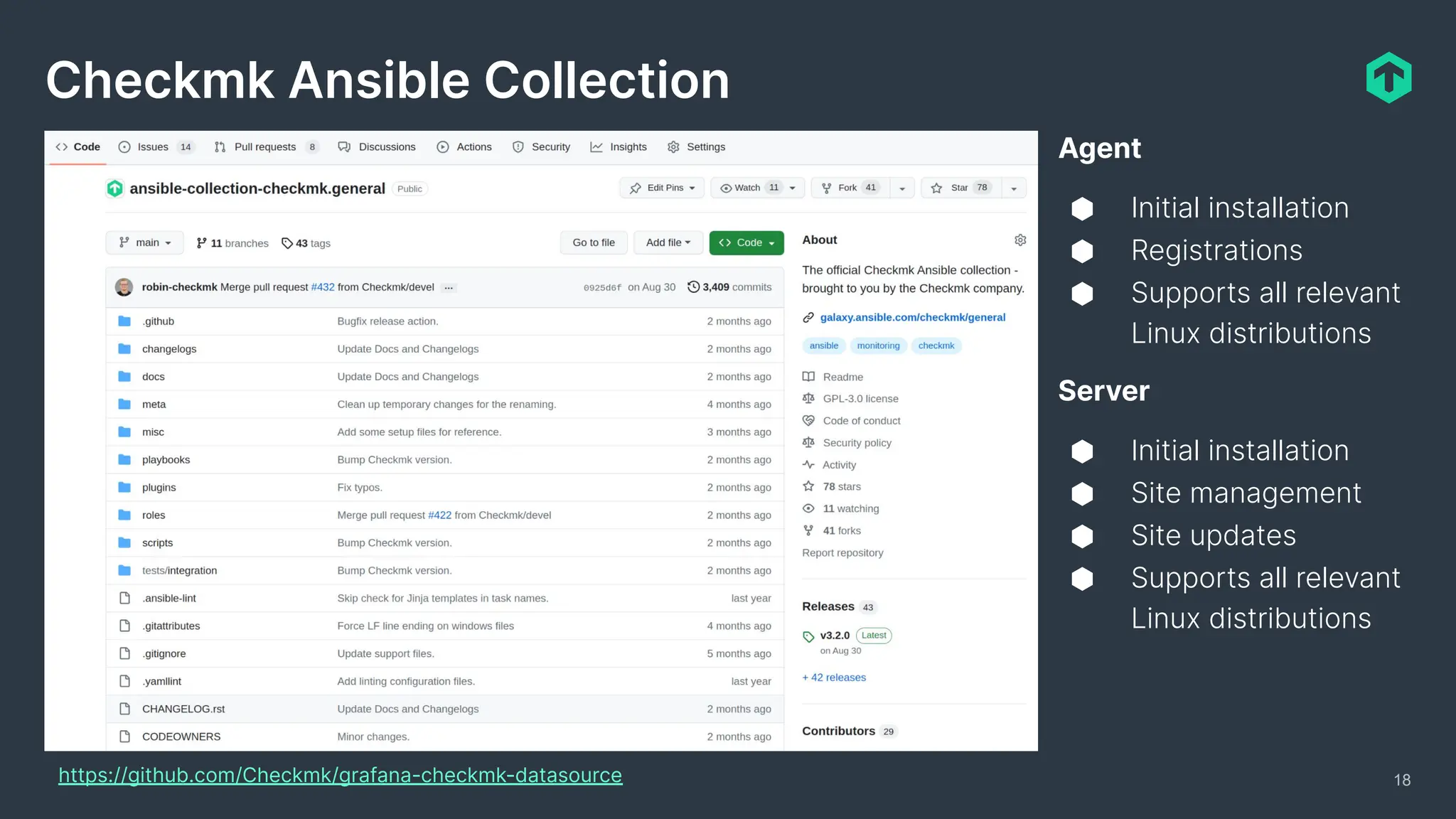Image resolution: width=1456 pixels, height=819 pixels.
Task: Click the Checkmk repository avatar icon
Action: [x=115, y=188]
